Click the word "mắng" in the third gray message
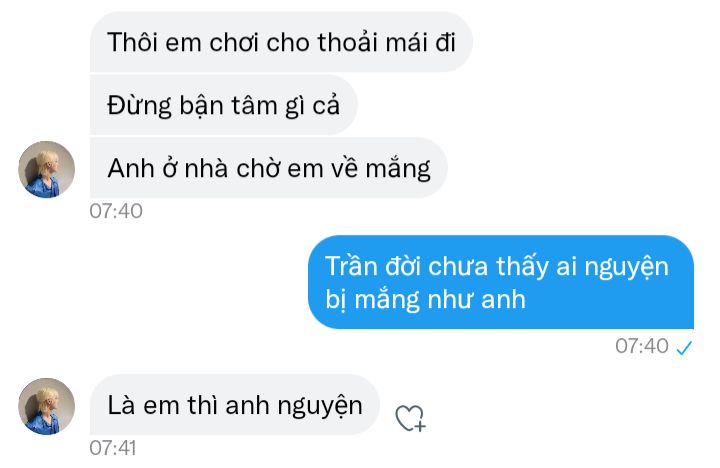720x468 pixels. tap(398, 169)
